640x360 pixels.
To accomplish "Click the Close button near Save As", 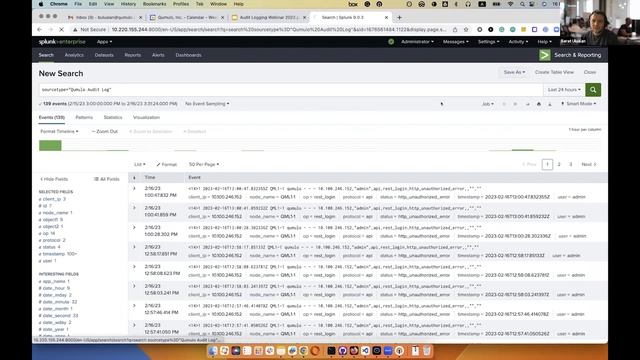I will [x=590, y=72].
